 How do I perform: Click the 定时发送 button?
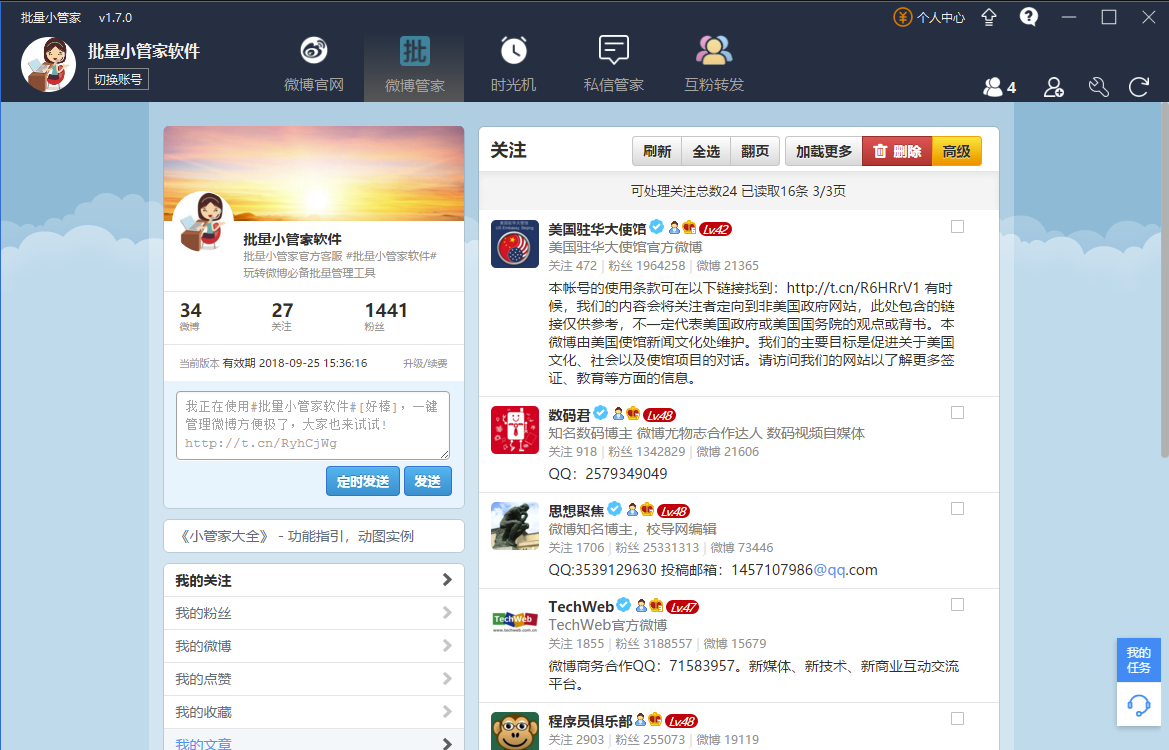363,481
